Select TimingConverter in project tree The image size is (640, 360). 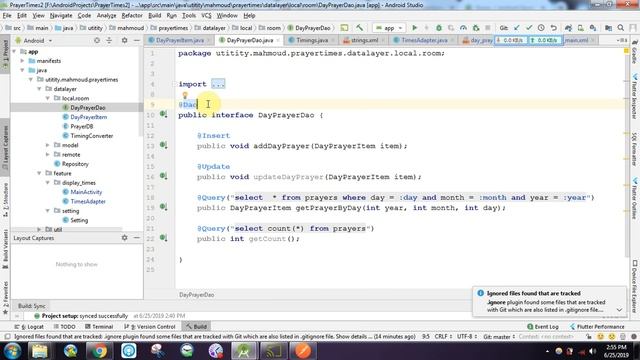pos(91,136)
